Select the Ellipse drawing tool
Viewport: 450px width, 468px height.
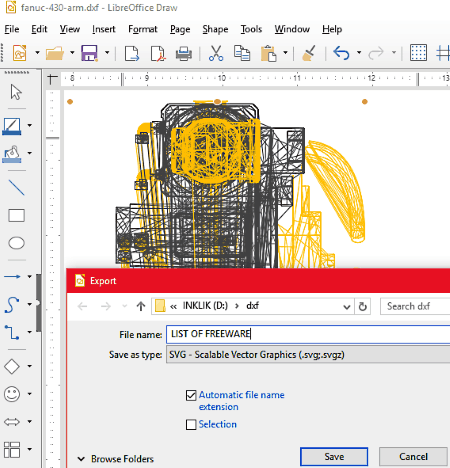(16, 243)
